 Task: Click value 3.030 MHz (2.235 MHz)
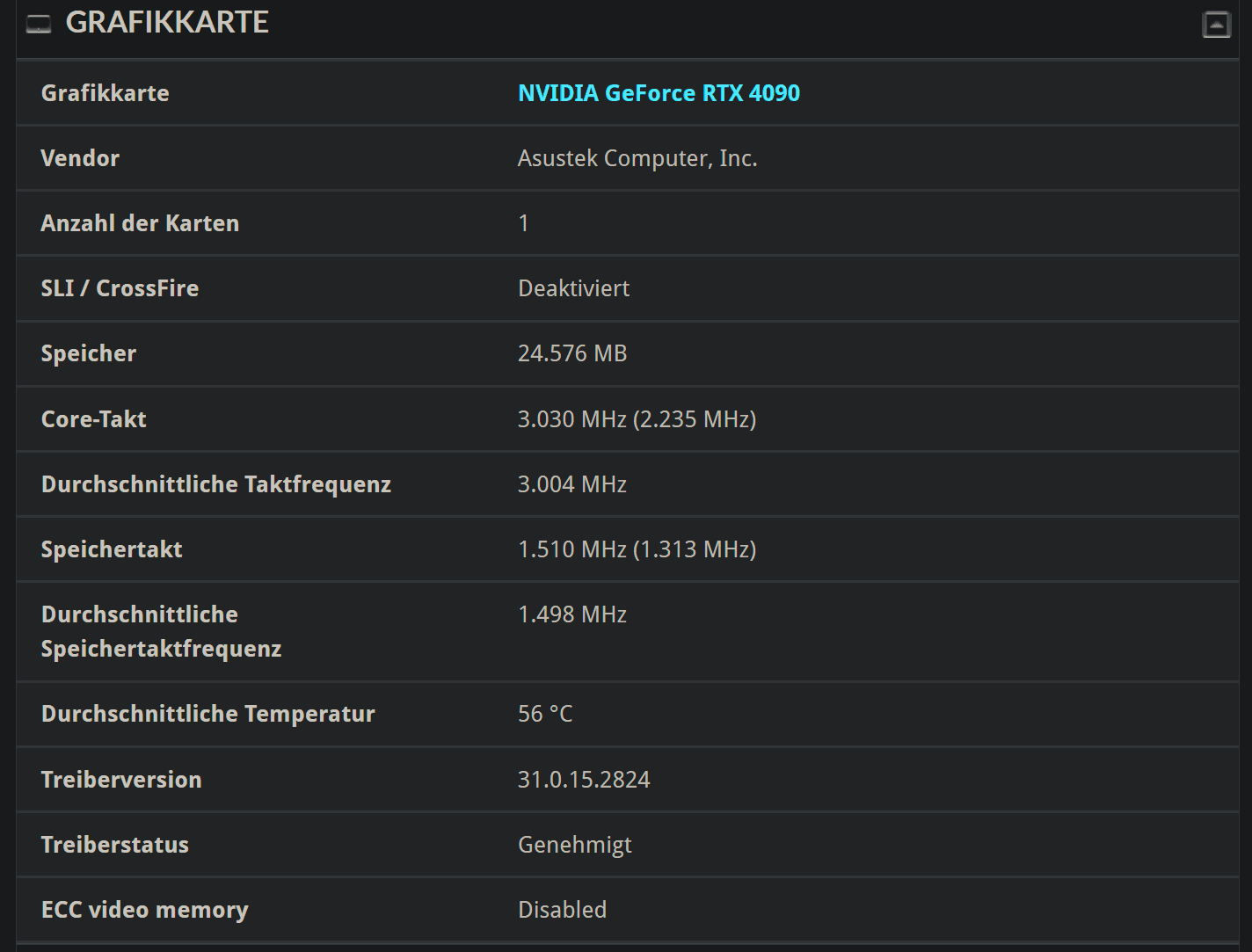[x=637, y=419]
